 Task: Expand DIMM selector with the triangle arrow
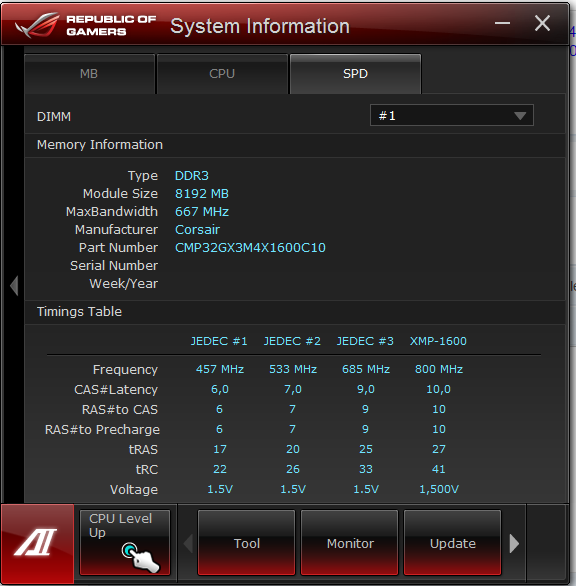pos(520,116)
